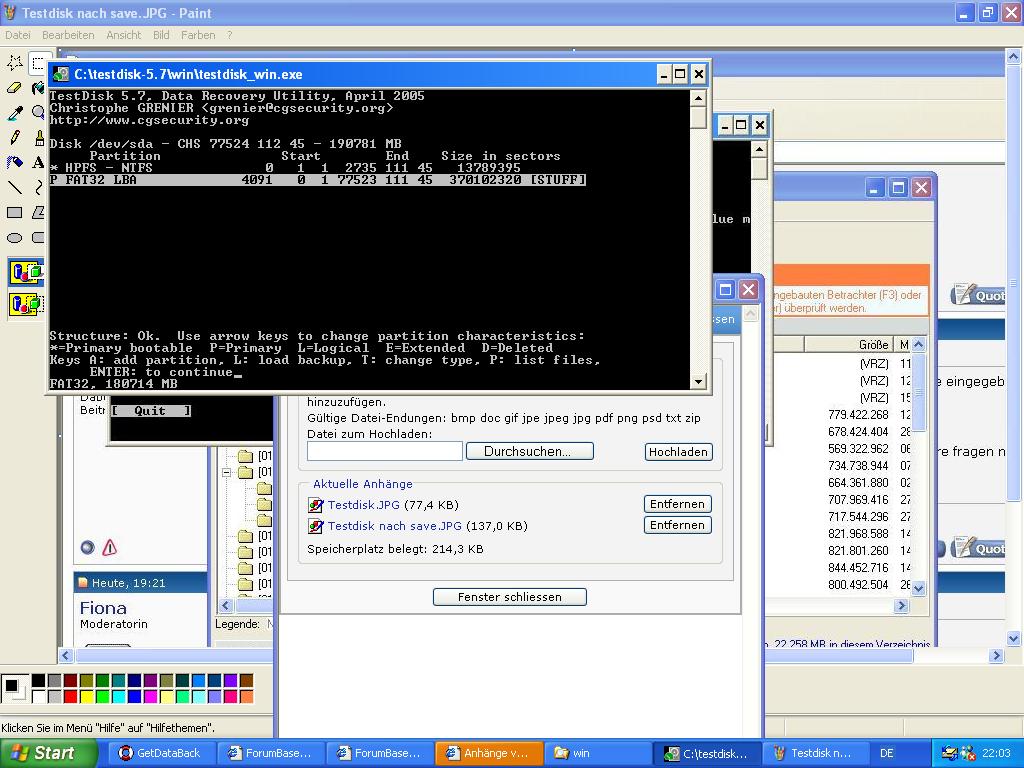
Task: Select the Pick Color eyedropper tool
Action: pos(14,113)
